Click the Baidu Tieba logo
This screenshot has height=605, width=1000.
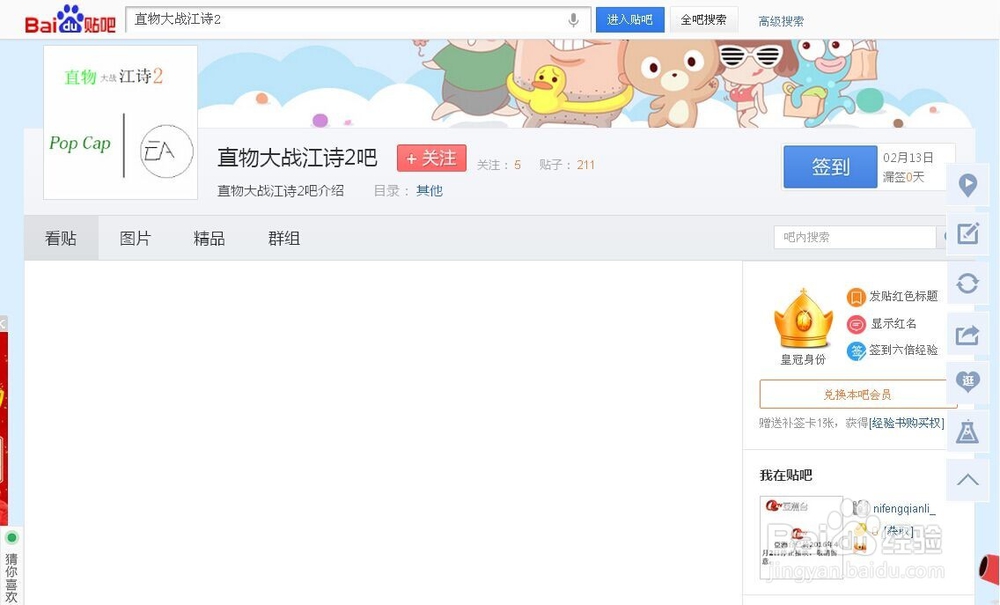[x=70, y=20]
